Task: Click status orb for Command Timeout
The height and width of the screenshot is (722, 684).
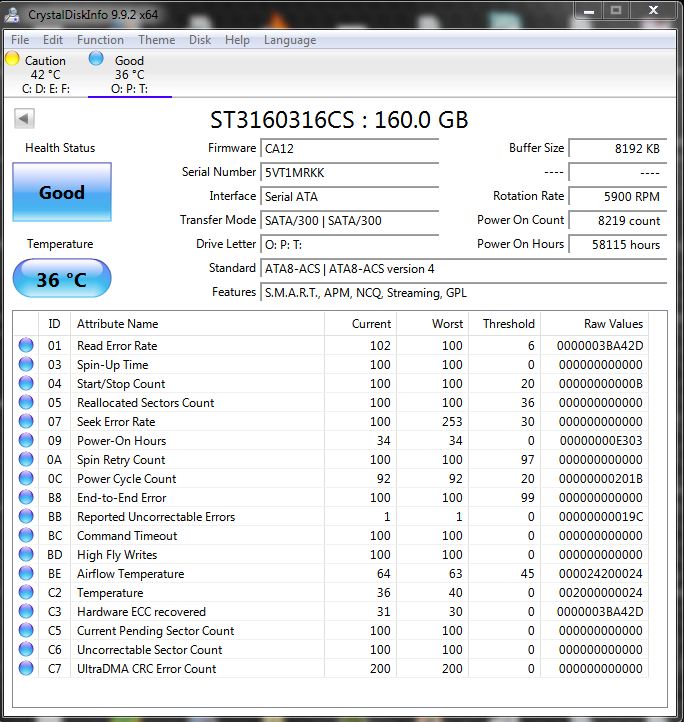Action: pos(26,535)
